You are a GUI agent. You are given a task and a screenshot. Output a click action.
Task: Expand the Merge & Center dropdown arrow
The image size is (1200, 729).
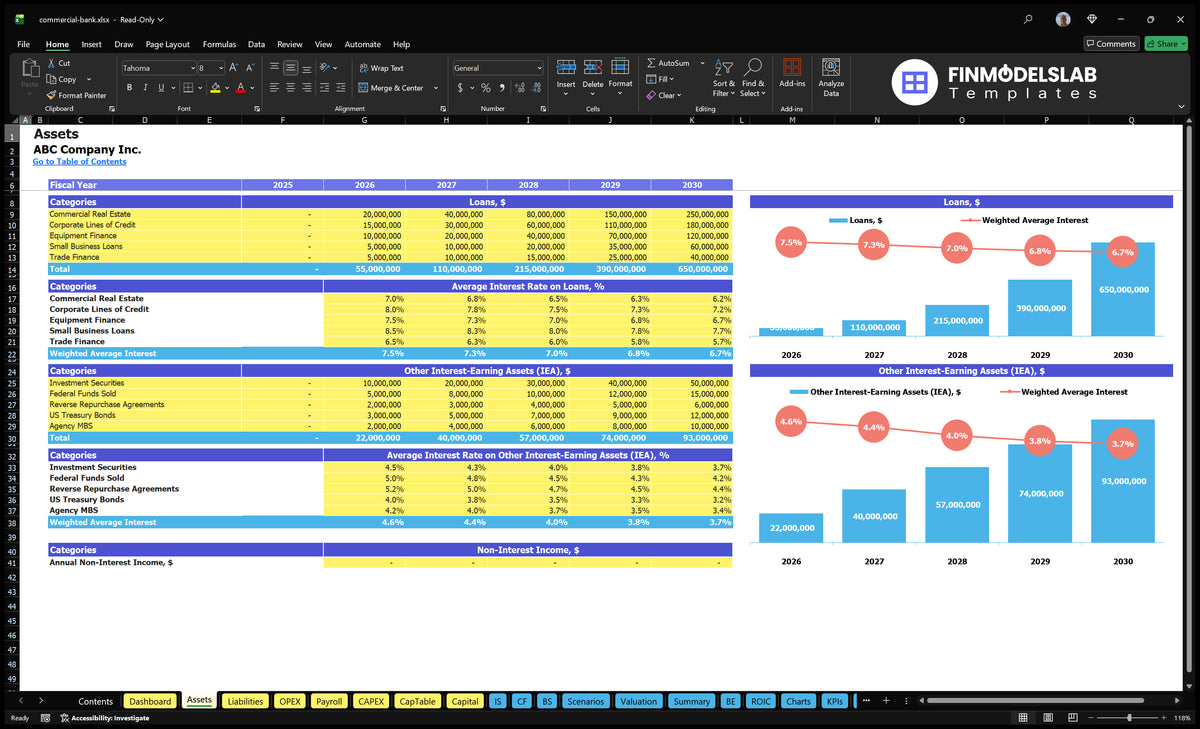[435, 88]
